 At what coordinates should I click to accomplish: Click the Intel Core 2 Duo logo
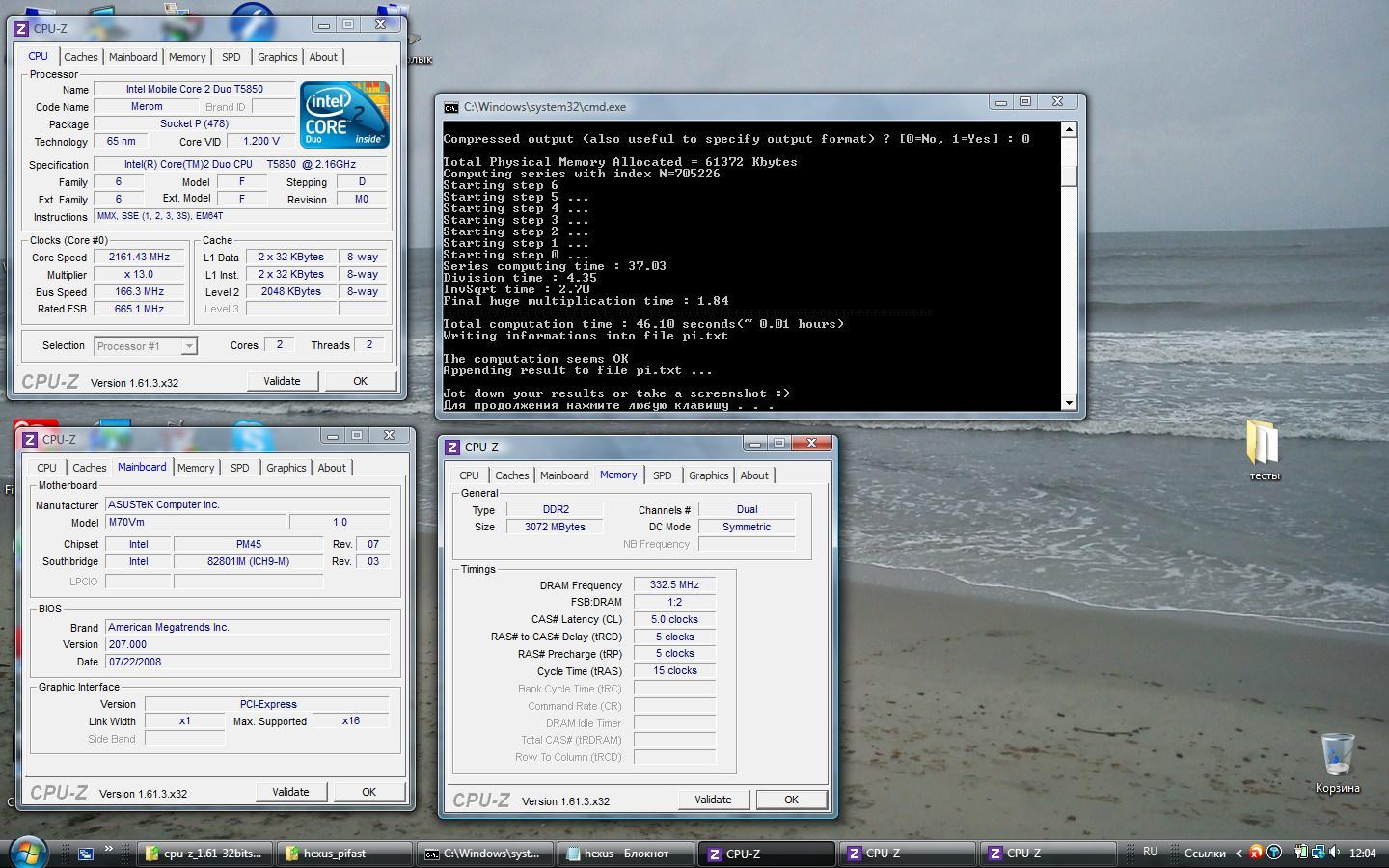coord(344,114)
